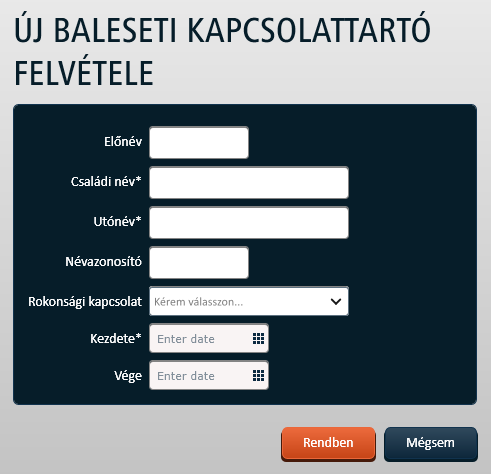This screenshot has height=474, width=491.
Task: Open the 'Kérem válasszon...' combo box
Action: (249, 301)
